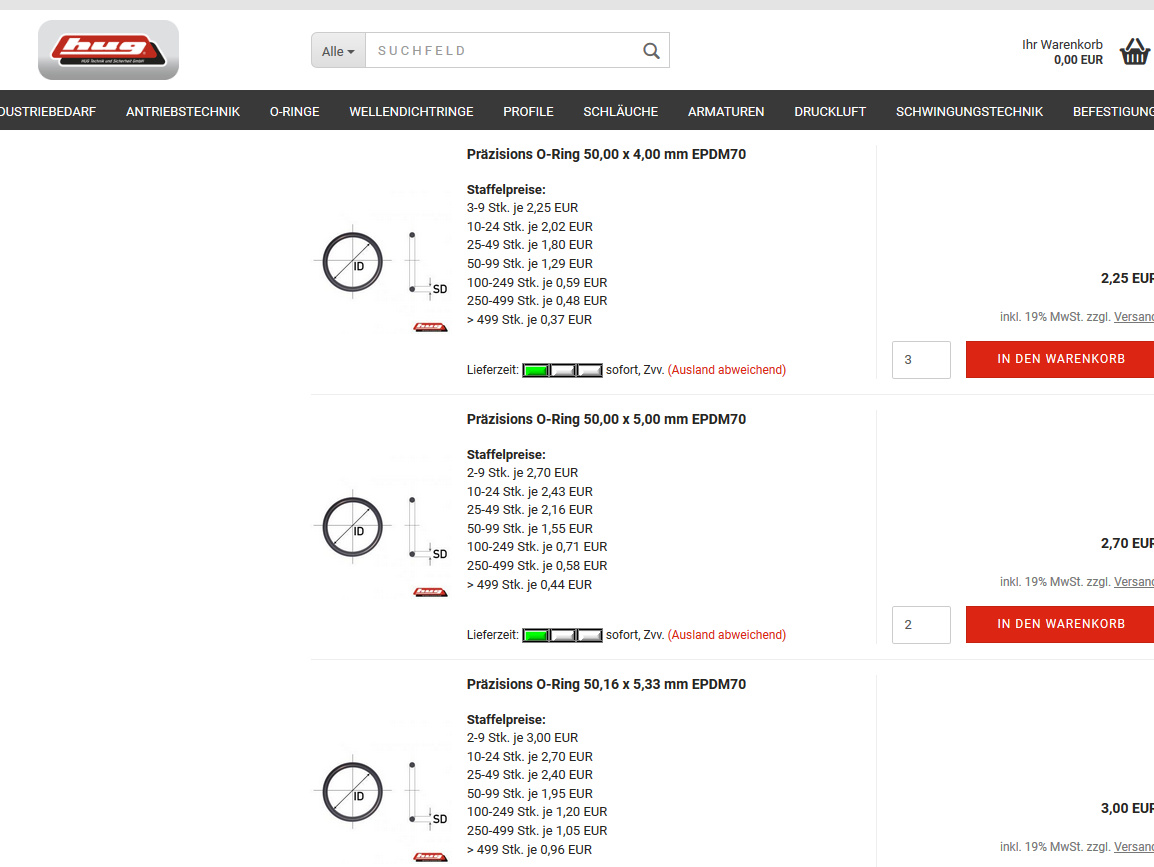Add 50,00 x 4,00 mm O-ring to cart
The image size is (1154, 867).
1060,359
